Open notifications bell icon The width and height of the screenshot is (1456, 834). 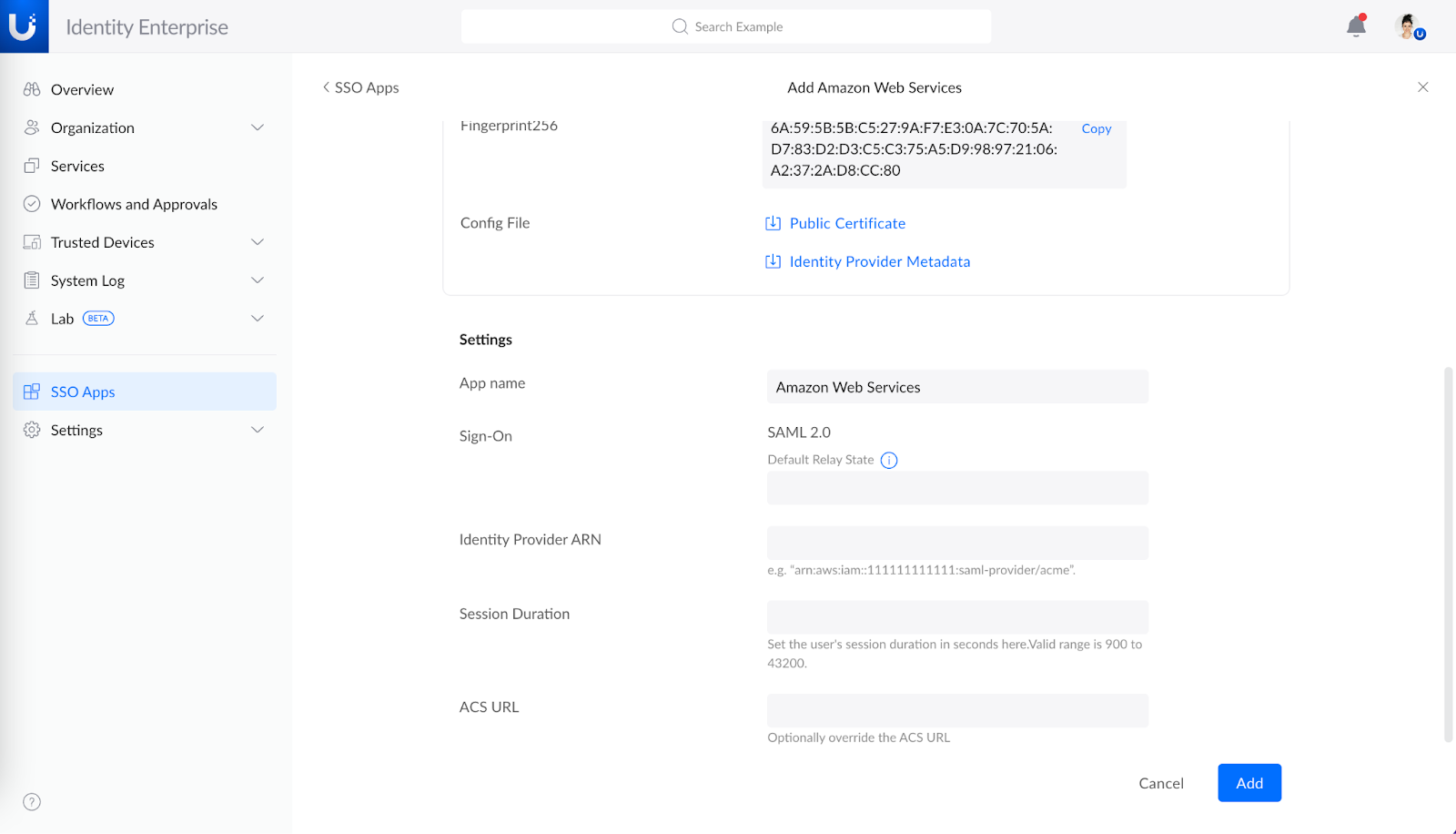(1356, 25)
